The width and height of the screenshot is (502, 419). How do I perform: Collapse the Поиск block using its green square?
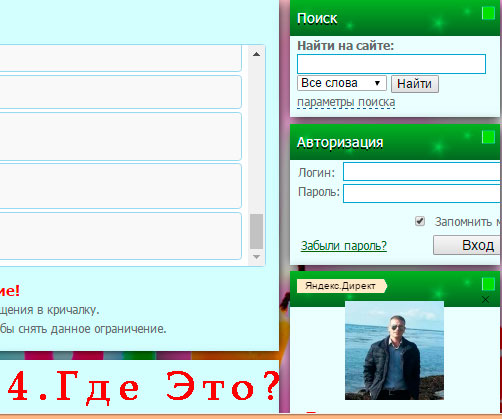pyautogui.click(x=488, y=14)
